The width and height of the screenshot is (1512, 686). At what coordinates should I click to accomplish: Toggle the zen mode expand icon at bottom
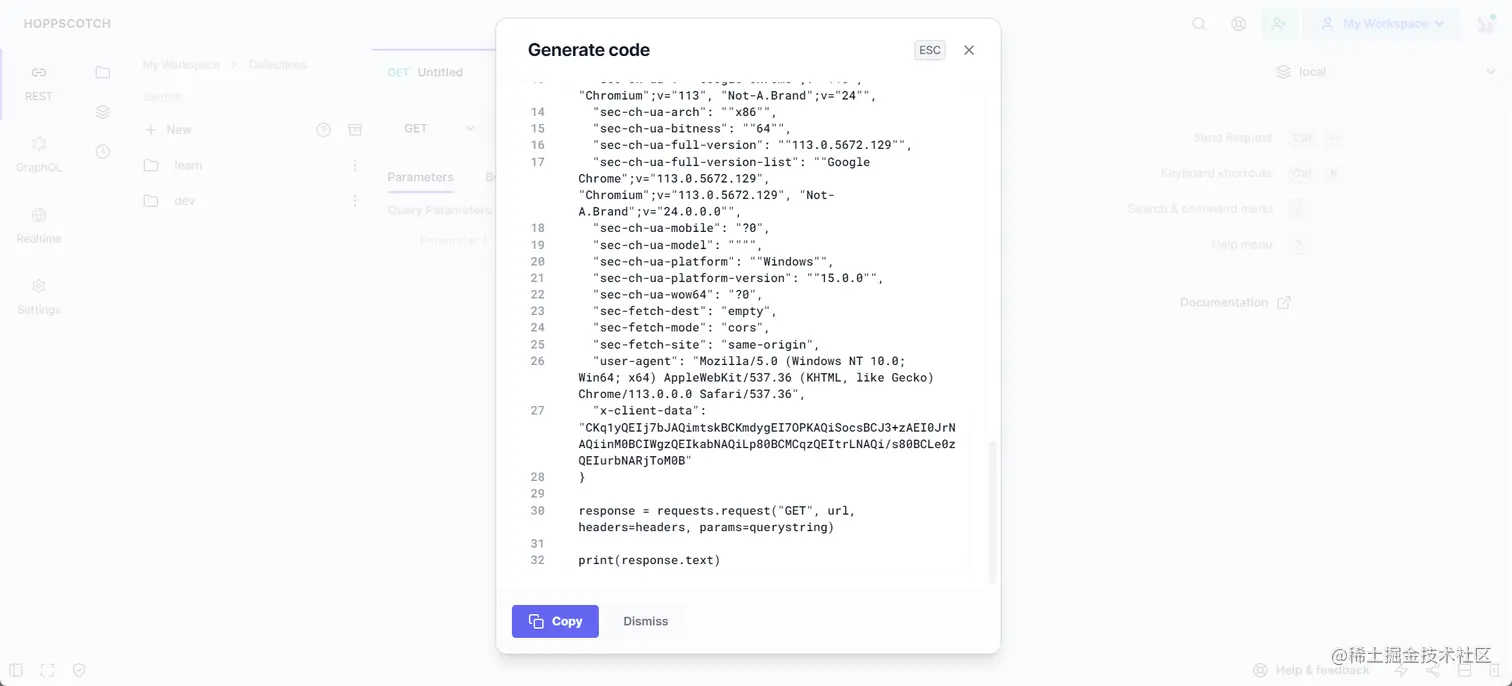pos(47,670)
